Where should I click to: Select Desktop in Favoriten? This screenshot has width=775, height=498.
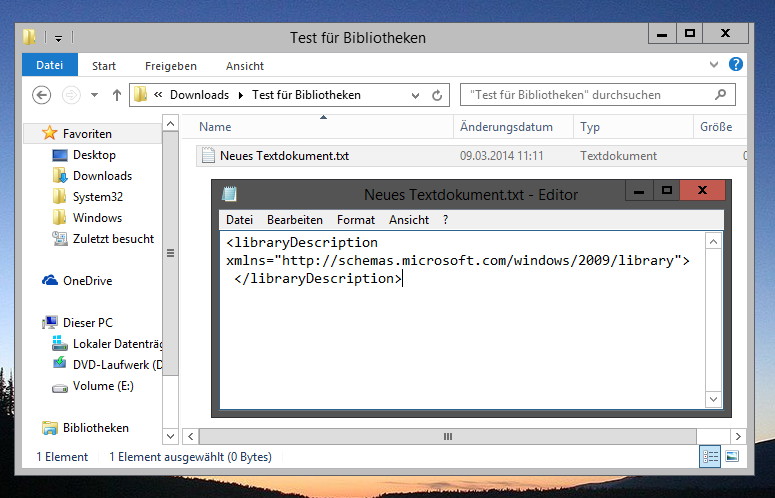(x=94, y=155)
